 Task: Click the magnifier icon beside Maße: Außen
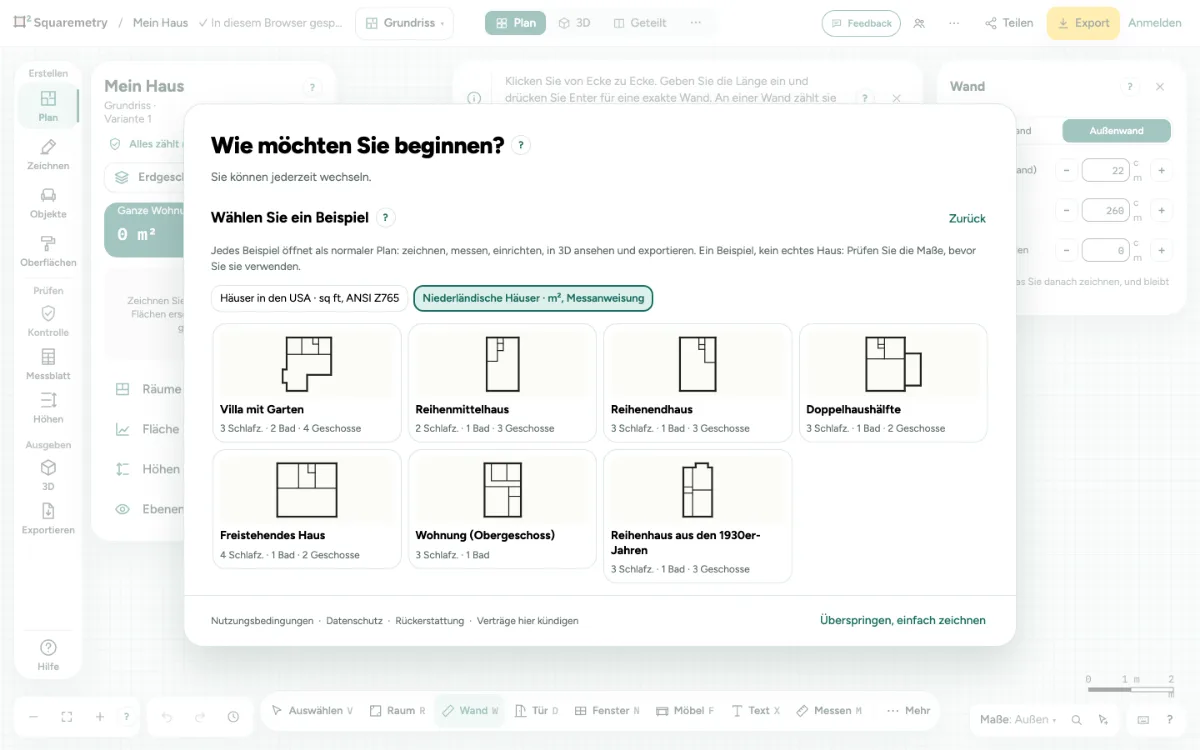pyautogui.click(x=1077, y=719)
